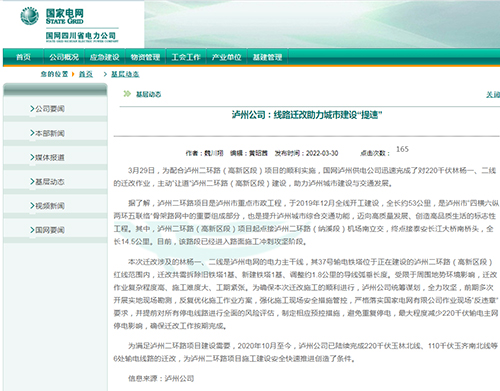Click the chevron before 公司要闻

coord(32,108)
